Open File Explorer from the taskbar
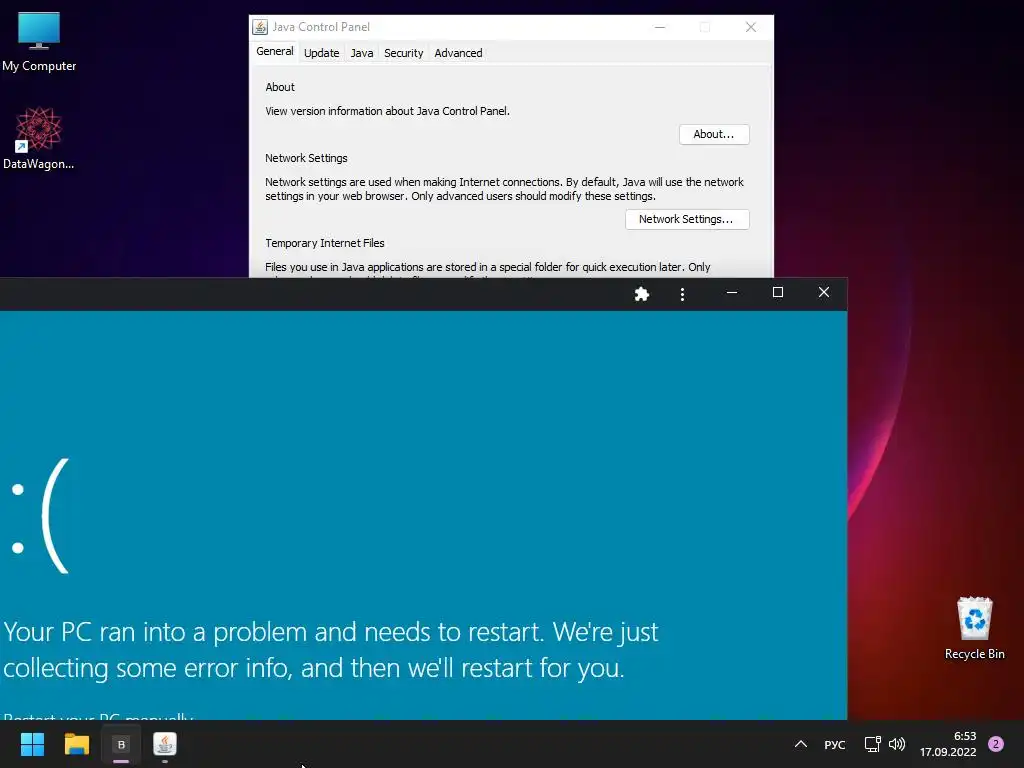The width and height of the screenshot is (1024, 768). [x=76, y=744]
